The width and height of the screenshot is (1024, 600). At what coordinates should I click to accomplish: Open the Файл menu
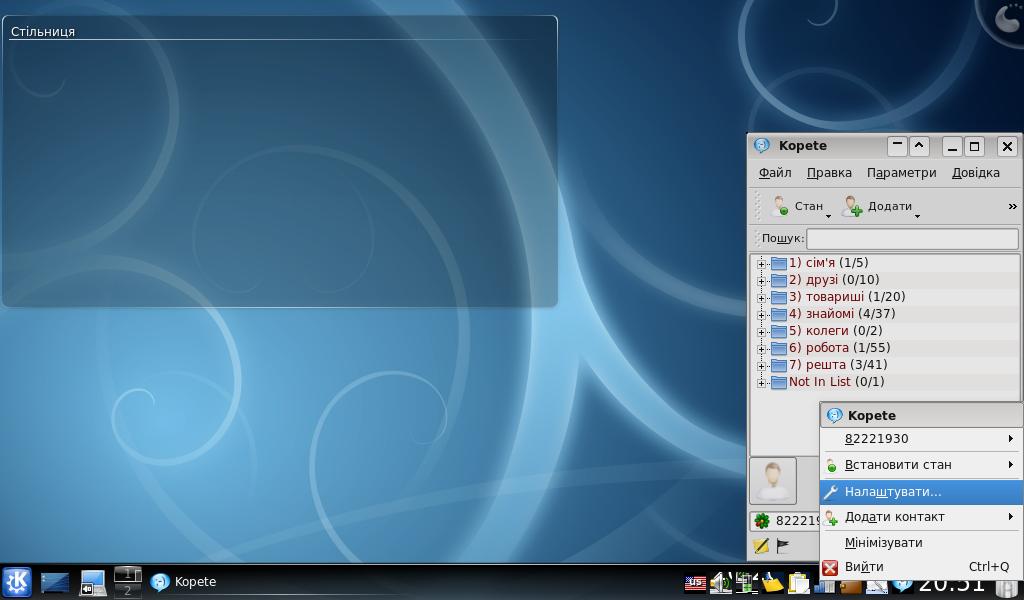[x=775, y=172]
